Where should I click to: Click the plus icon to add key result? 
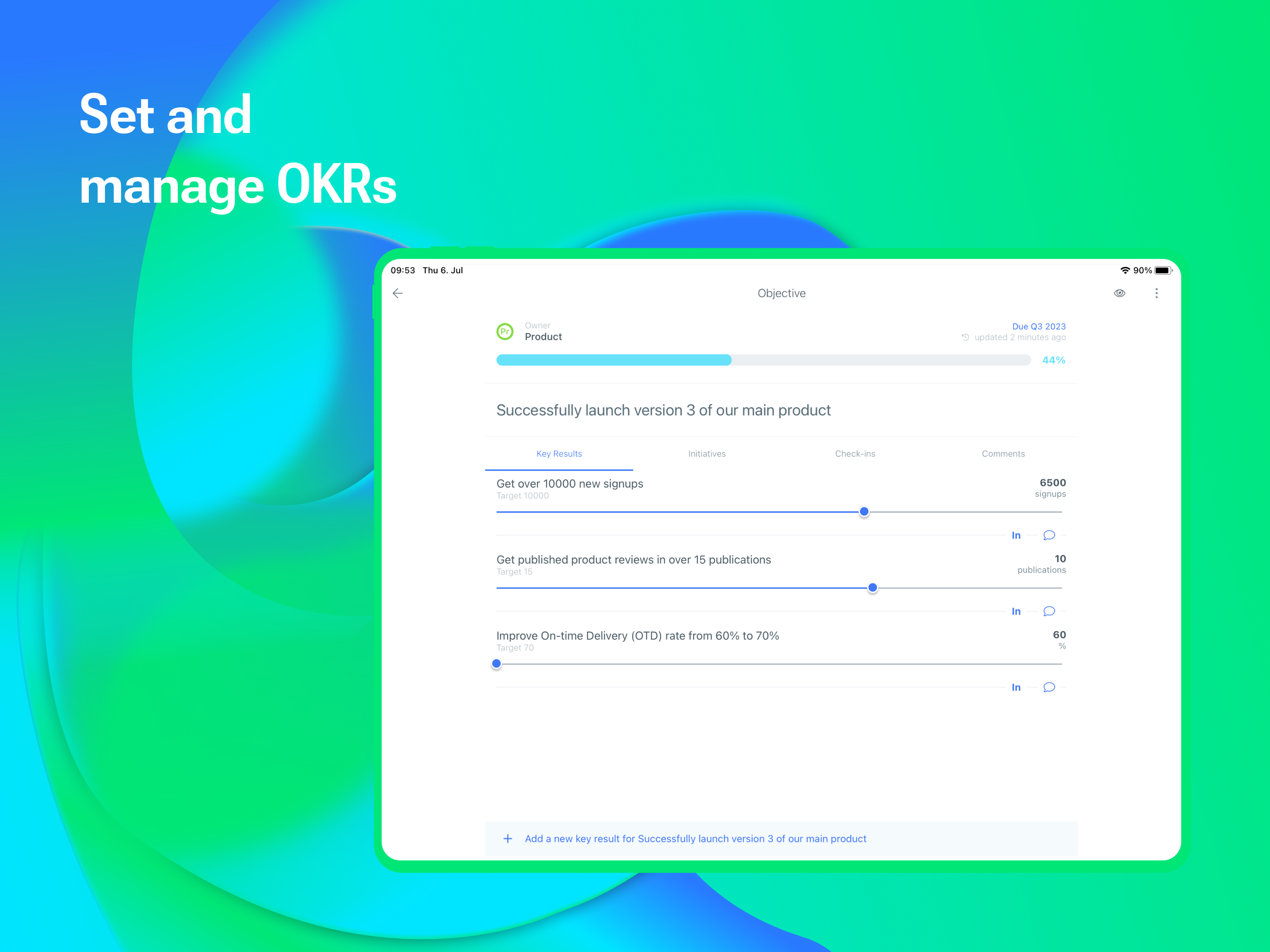(x=508, y=838)
